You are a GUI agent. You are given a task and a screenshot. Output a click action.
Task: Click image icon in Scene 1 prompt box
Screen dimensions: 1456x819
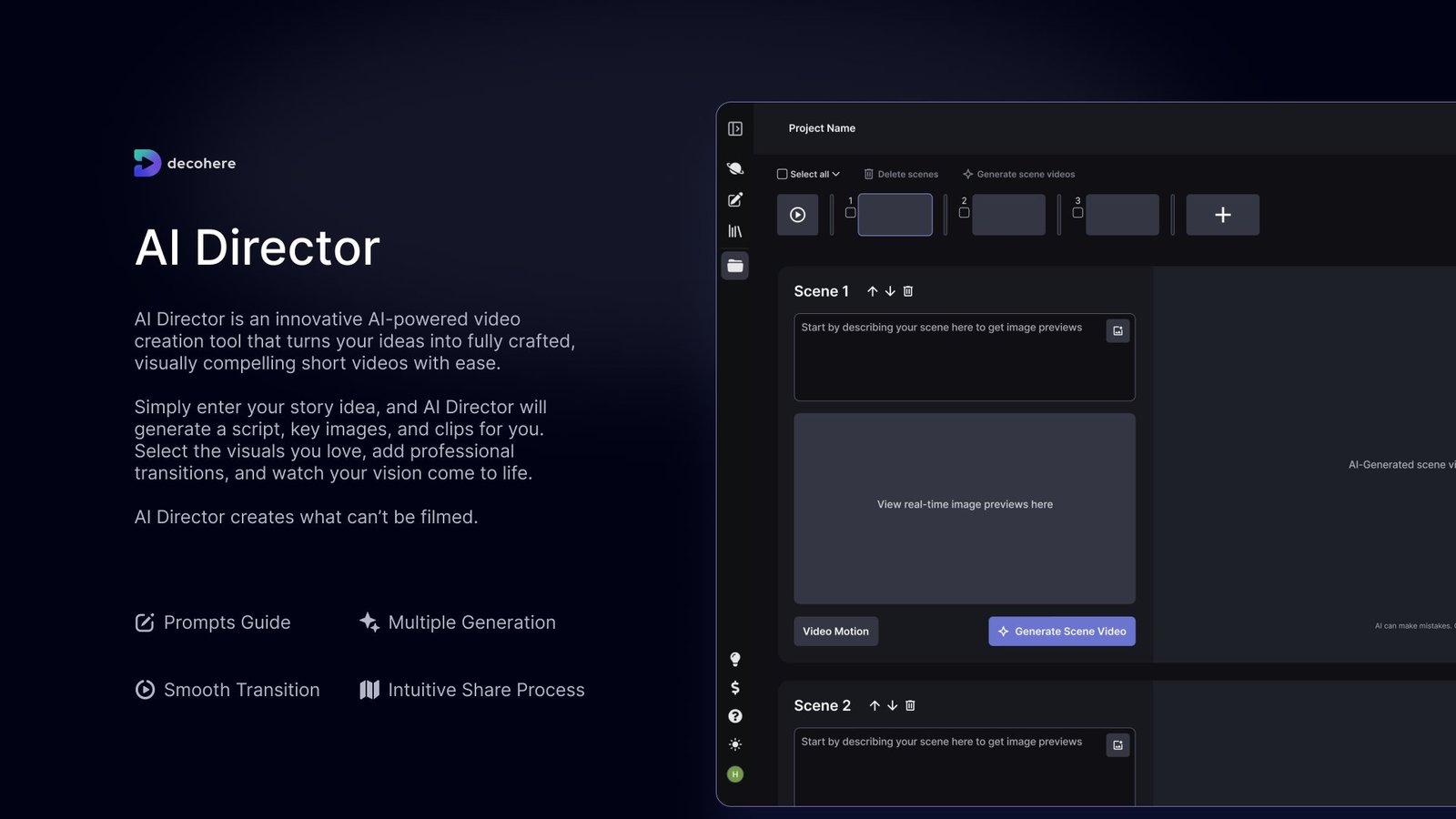[x=1117, y=330]
